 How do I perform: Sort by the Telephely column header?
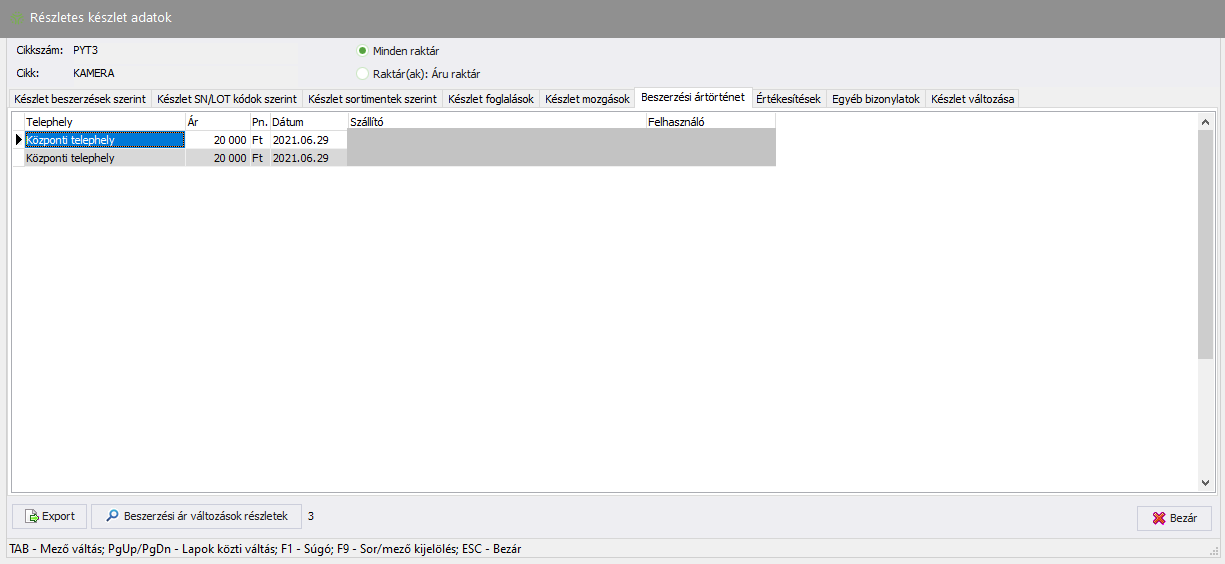point(104,122)
